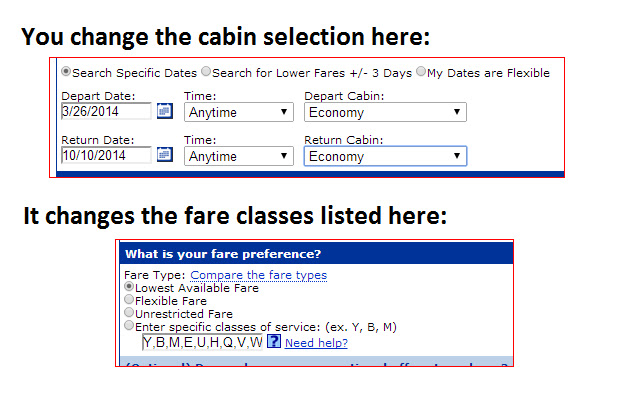This screenshot has width=640, height=400.
Task: Select the Unrestricted Fare radio button
Action: point(129,313)
